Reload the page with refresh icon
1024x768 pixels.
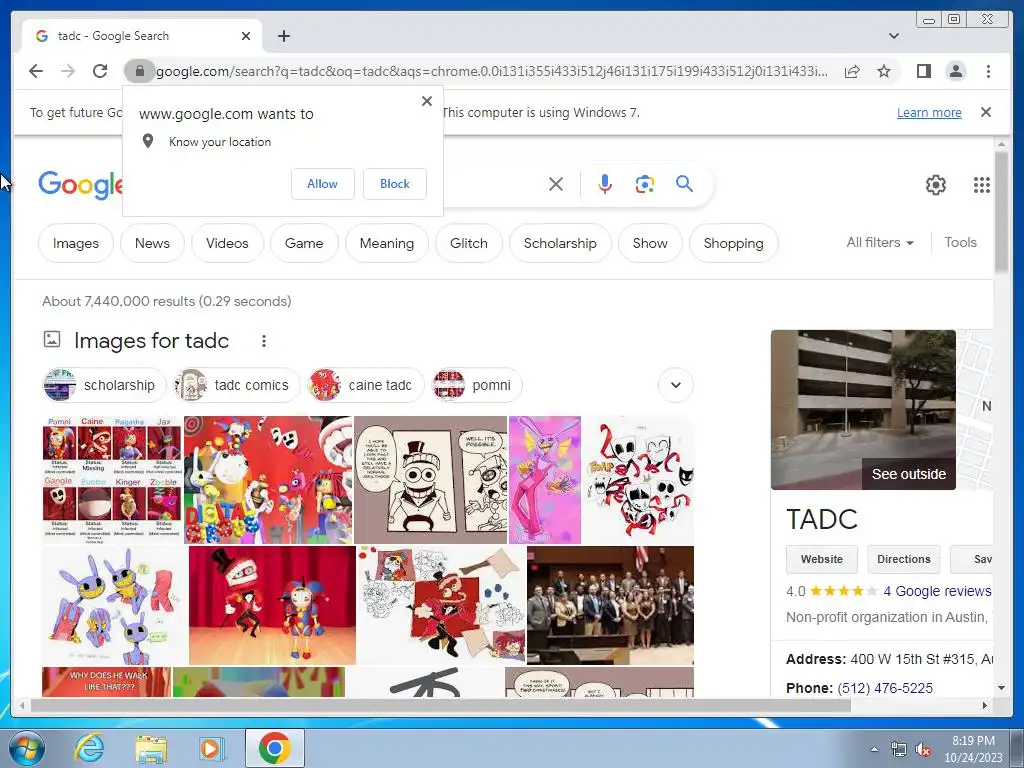100,71
